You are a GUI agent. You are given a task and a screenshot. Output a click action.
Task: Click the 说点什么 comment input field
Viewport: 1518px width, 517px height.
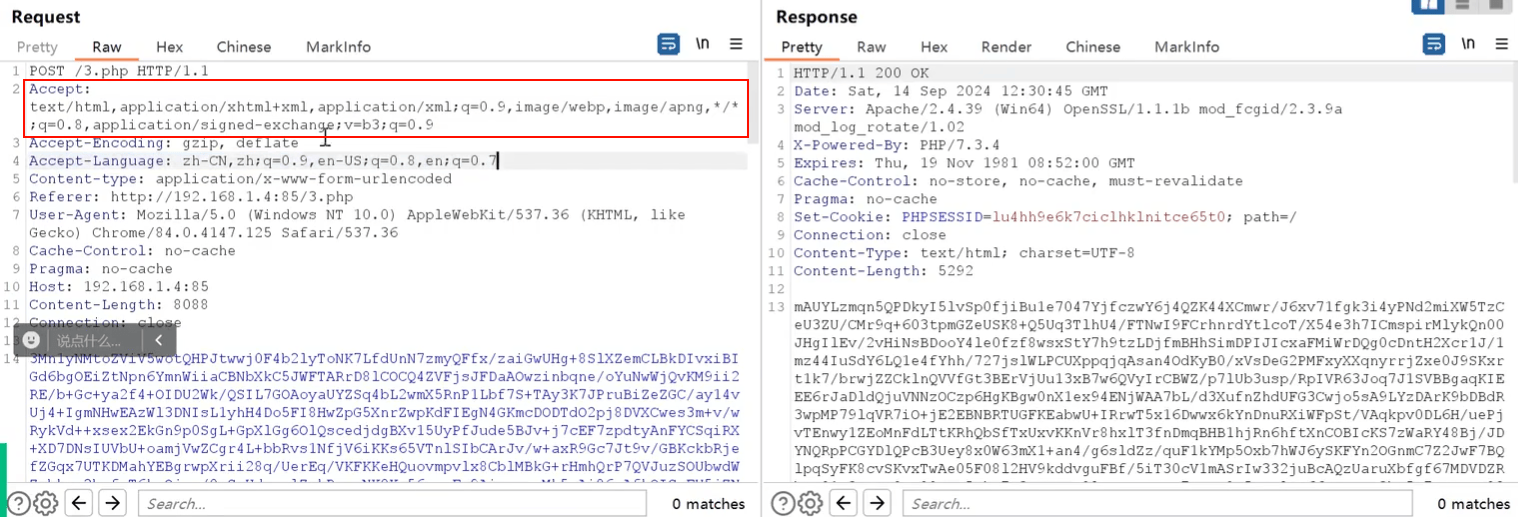(89, 341)
